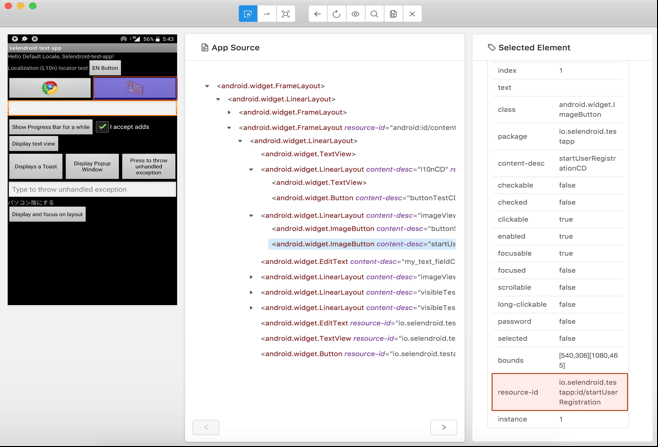Refresh source and screenshot
Viewport: 658px width, 447px height.
tap(336, 14)
